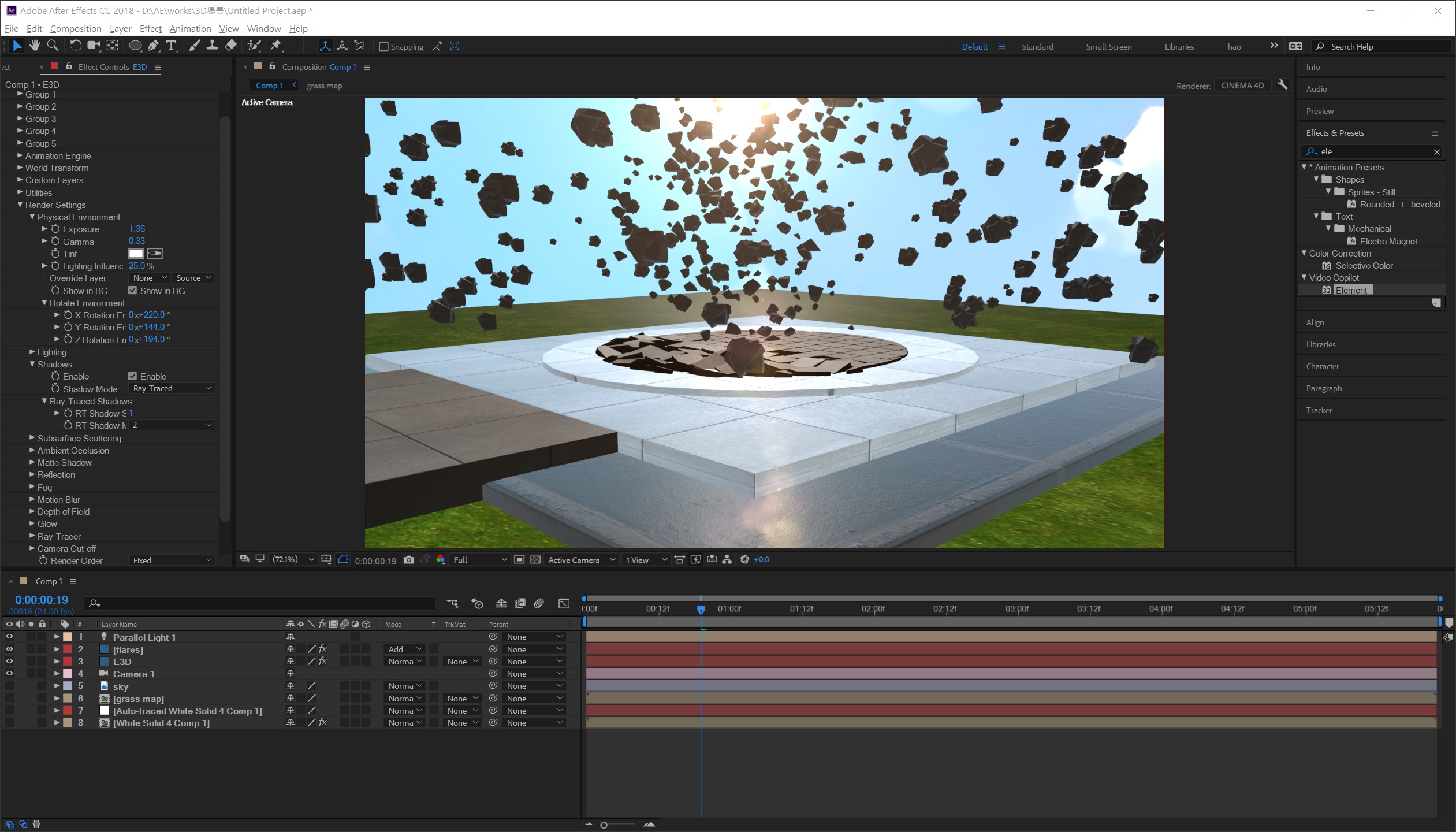
Task: Select the Standard workspace
Action: click(x=1037, y=47)
